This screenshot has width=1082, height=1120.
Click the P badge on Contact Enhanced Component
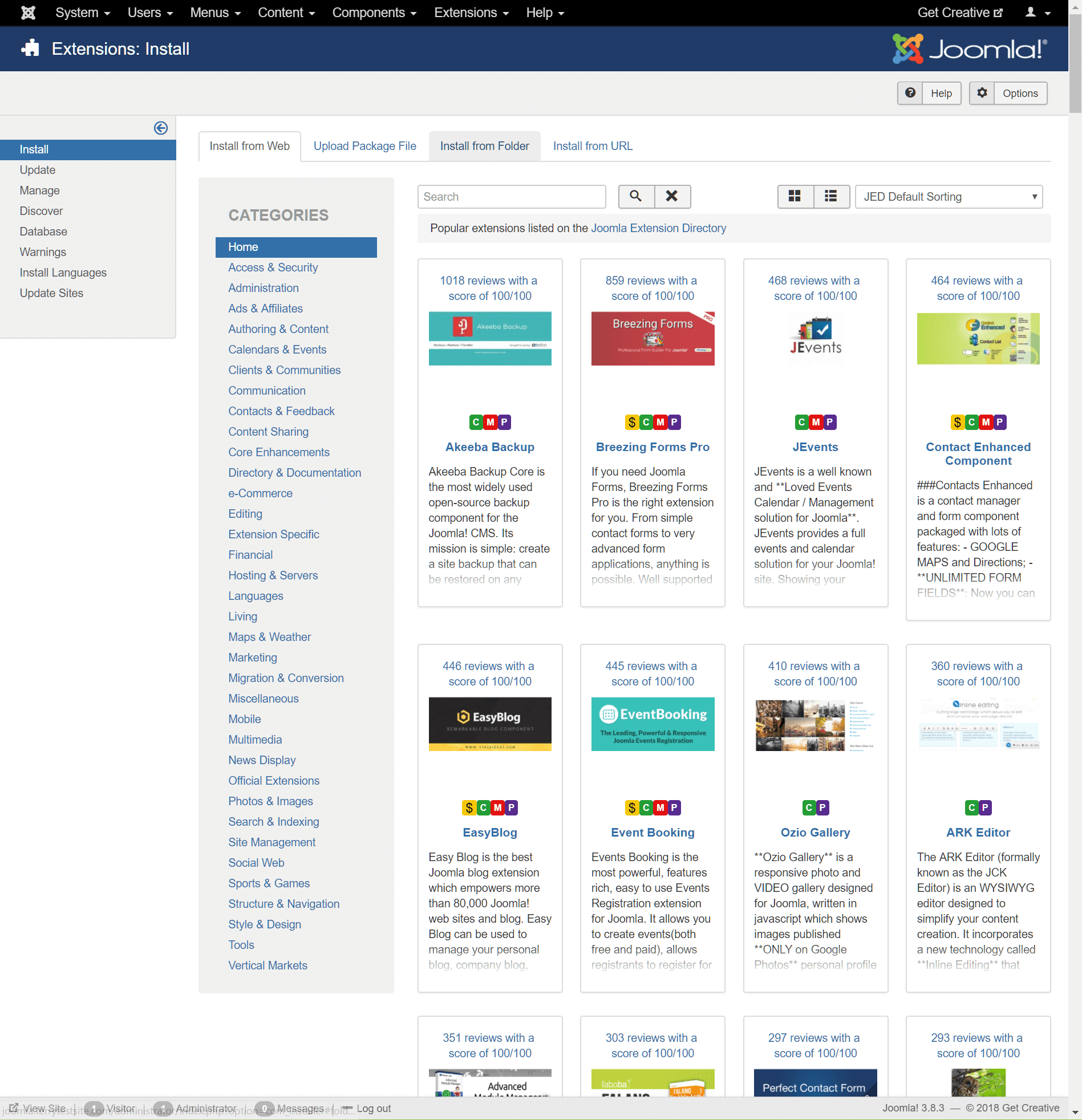(x=999, y=423)
